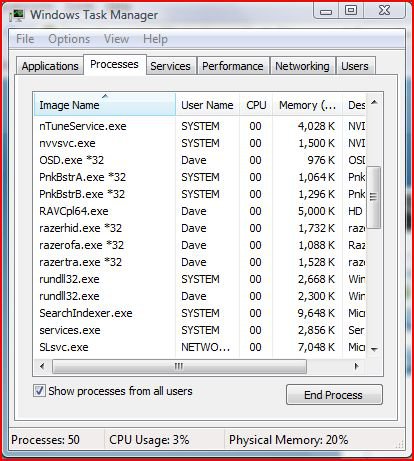
Task: Close the Task Manager window
Action: coord(384,11)
